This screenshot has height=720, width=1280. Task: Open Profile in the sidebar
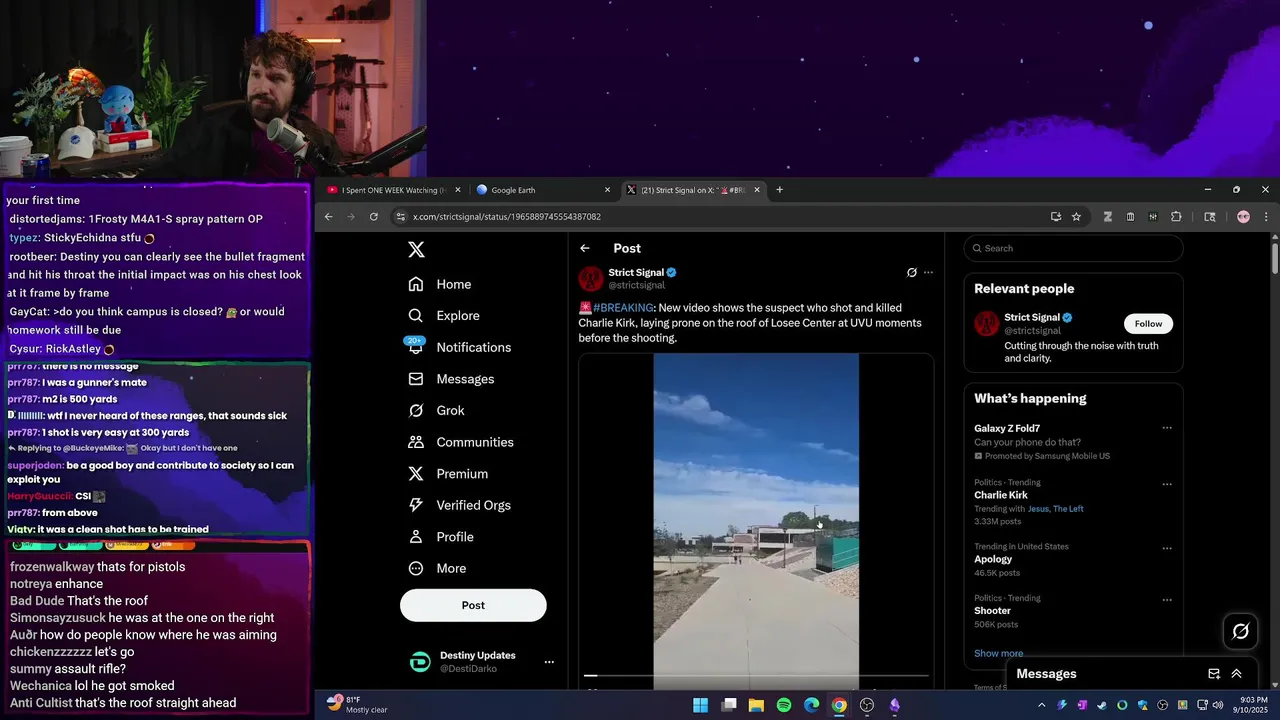coord(441,537)
